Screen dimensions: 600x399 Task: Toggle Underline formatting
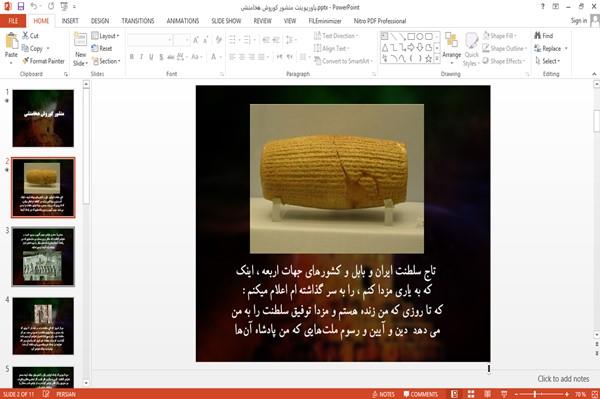coord(151,57)
